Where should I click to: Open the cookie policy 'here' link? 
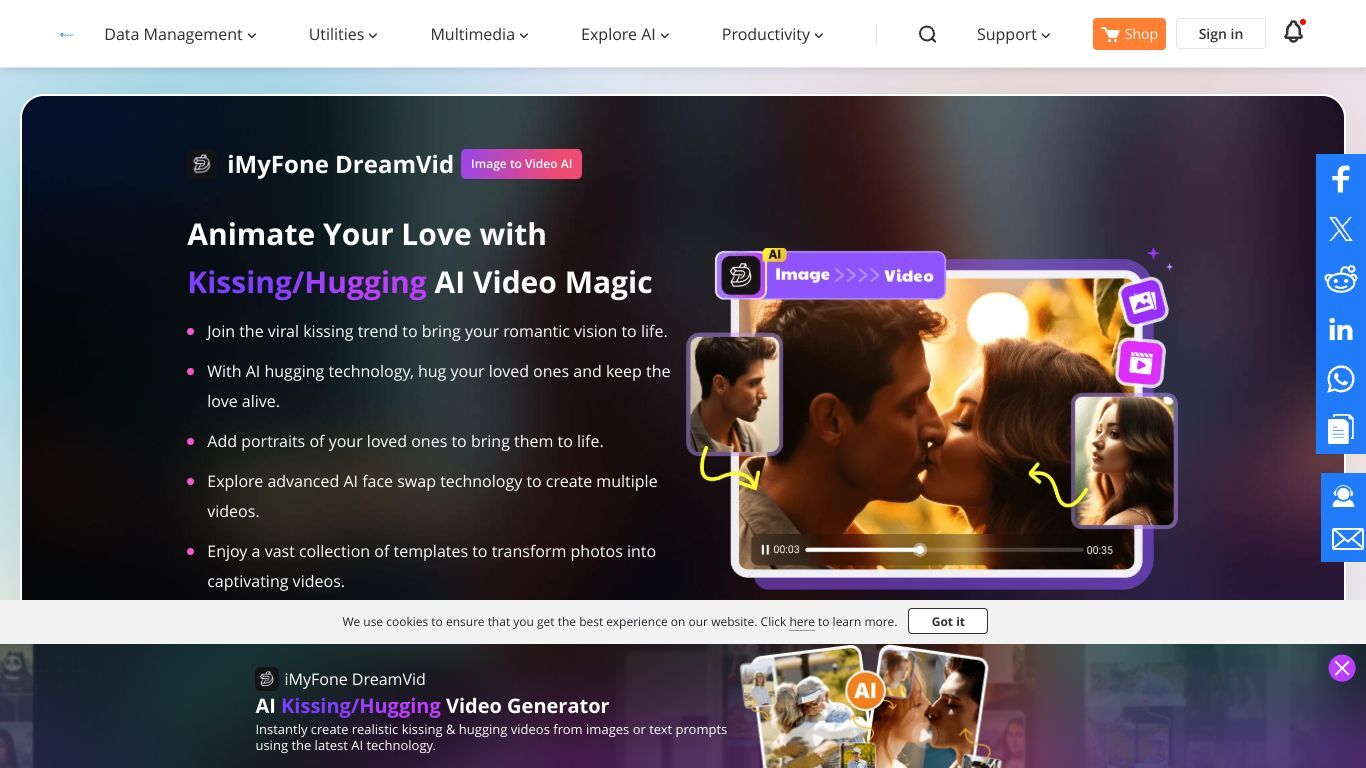(x=802, y=622)
